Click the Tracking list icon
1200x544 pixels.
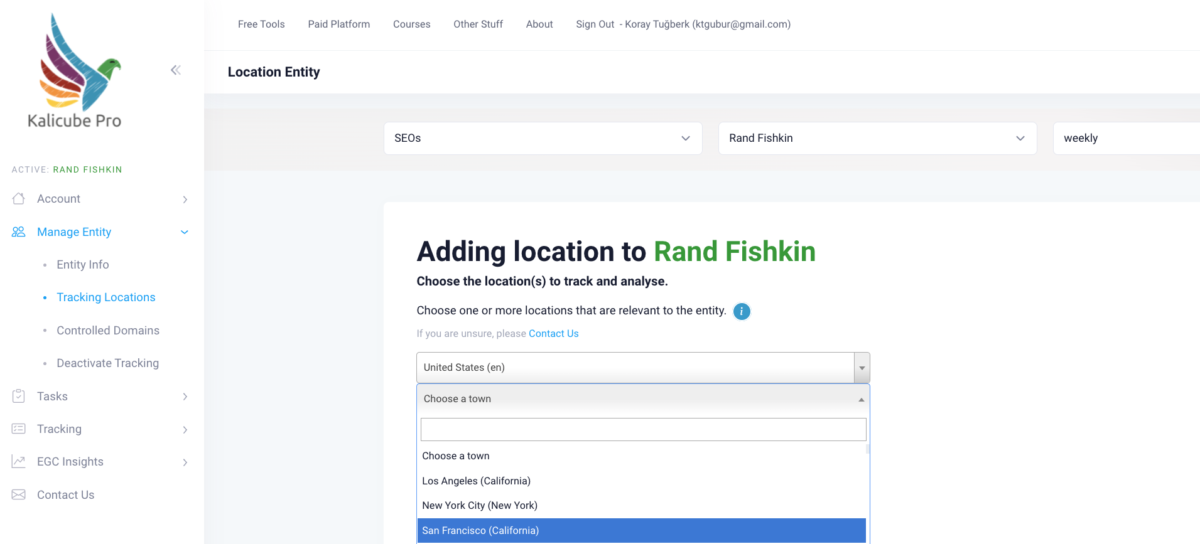point(18,429)
